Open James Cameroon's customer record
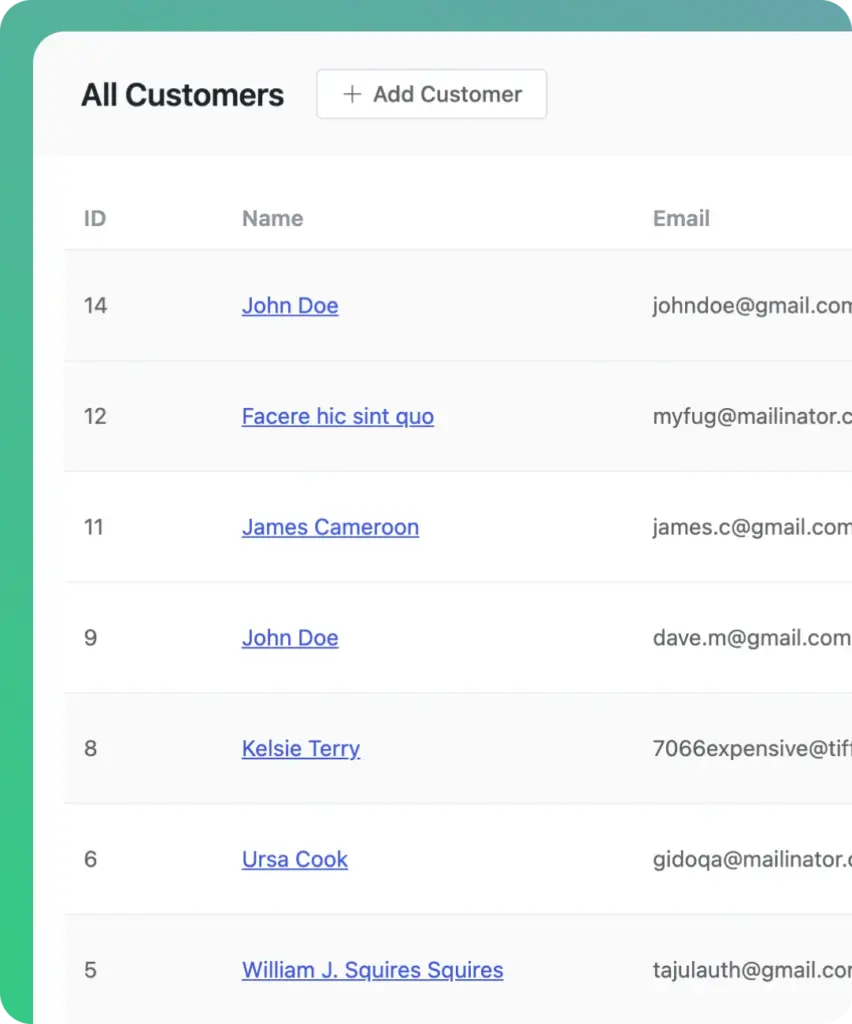This screenshot has height=1024, width=852. coord(330,527)
